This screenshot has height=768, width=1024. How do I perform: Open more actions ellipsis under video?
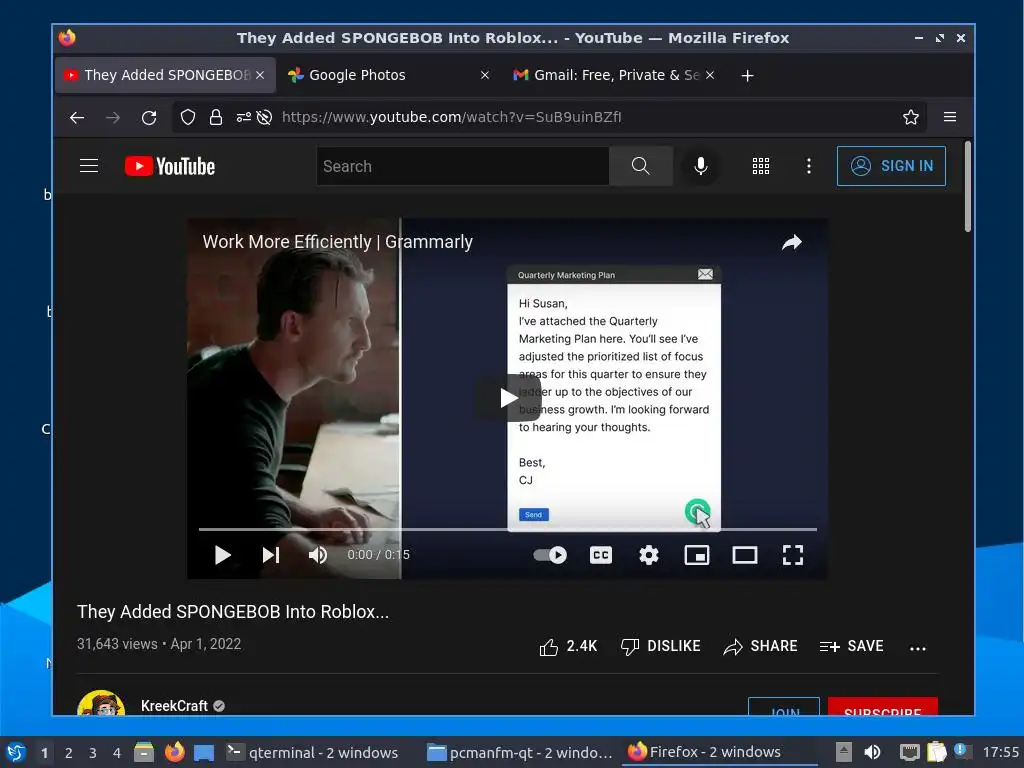pos(918,648)
